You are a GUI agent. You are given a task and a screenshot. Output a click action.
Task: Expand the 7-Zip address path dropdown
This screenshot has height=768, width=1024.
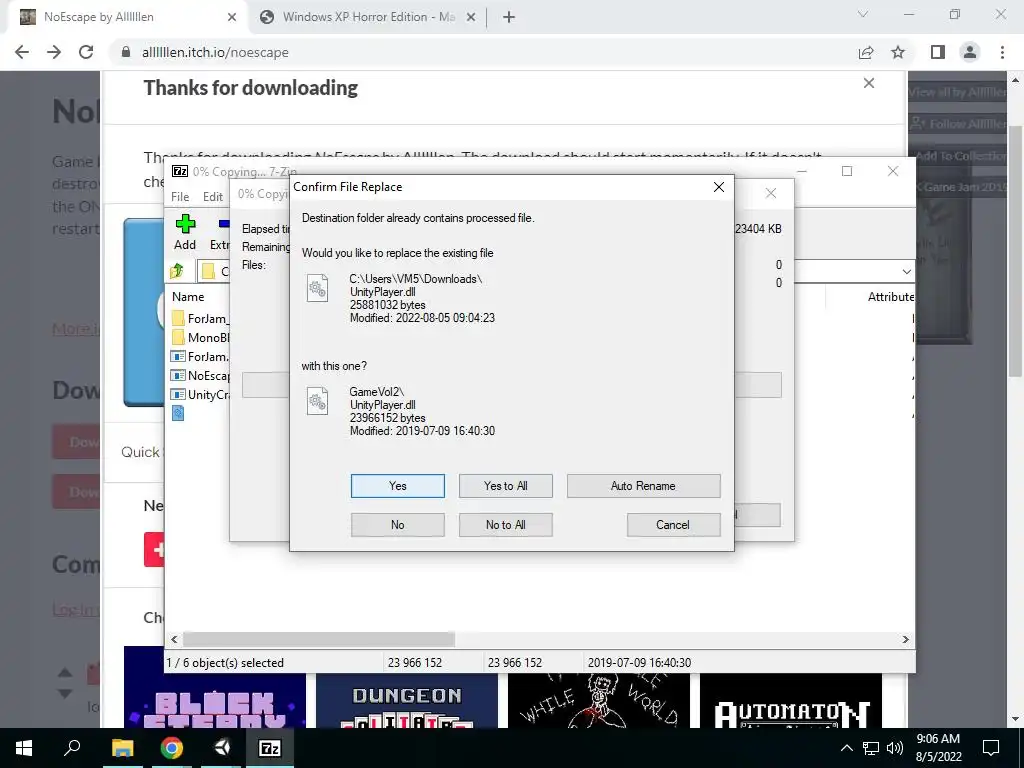click(x=906, y=271)
